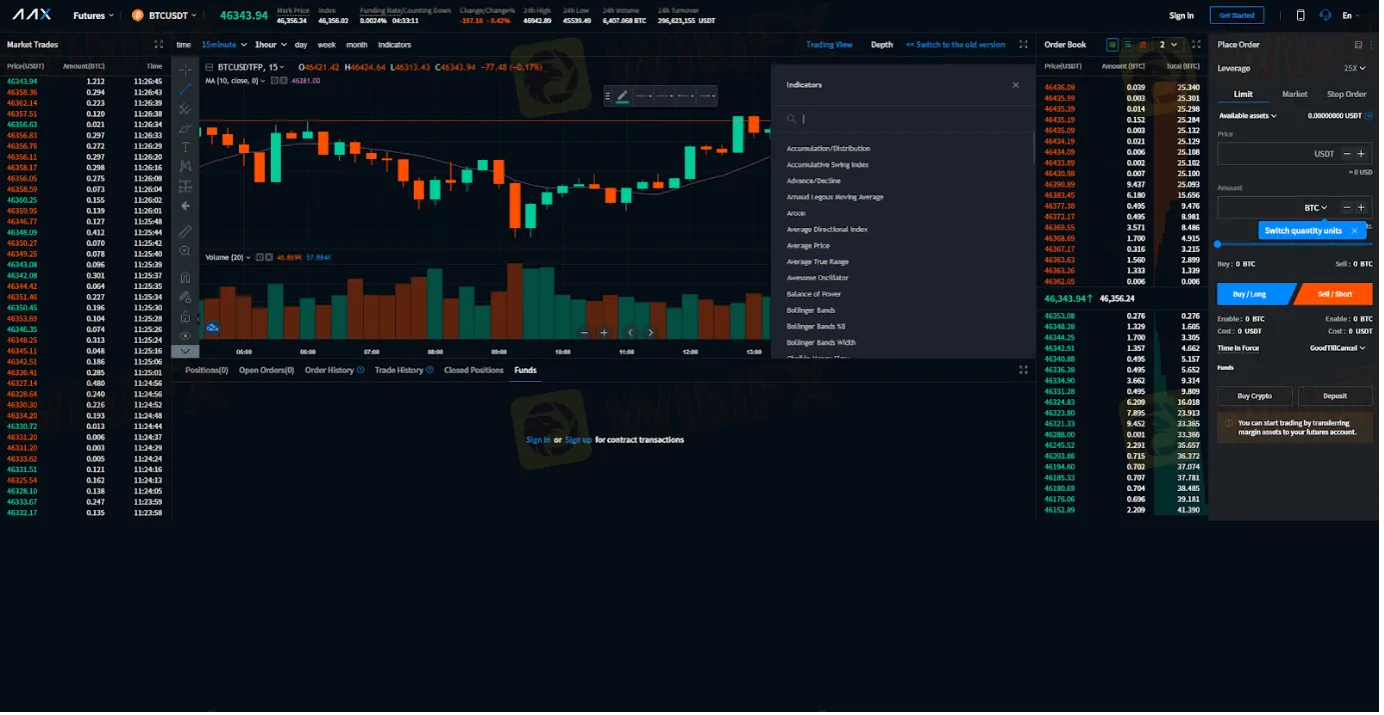Click the Get Started button
This screenshot has height=715, width=1384.
[x=1236, y=15]
